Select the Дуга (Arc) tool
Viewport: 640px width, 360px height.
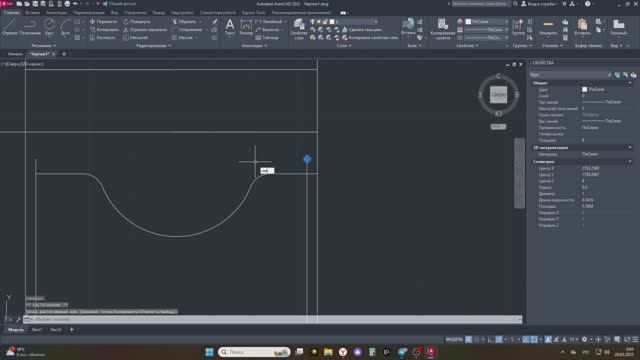(x=65, y=27)
